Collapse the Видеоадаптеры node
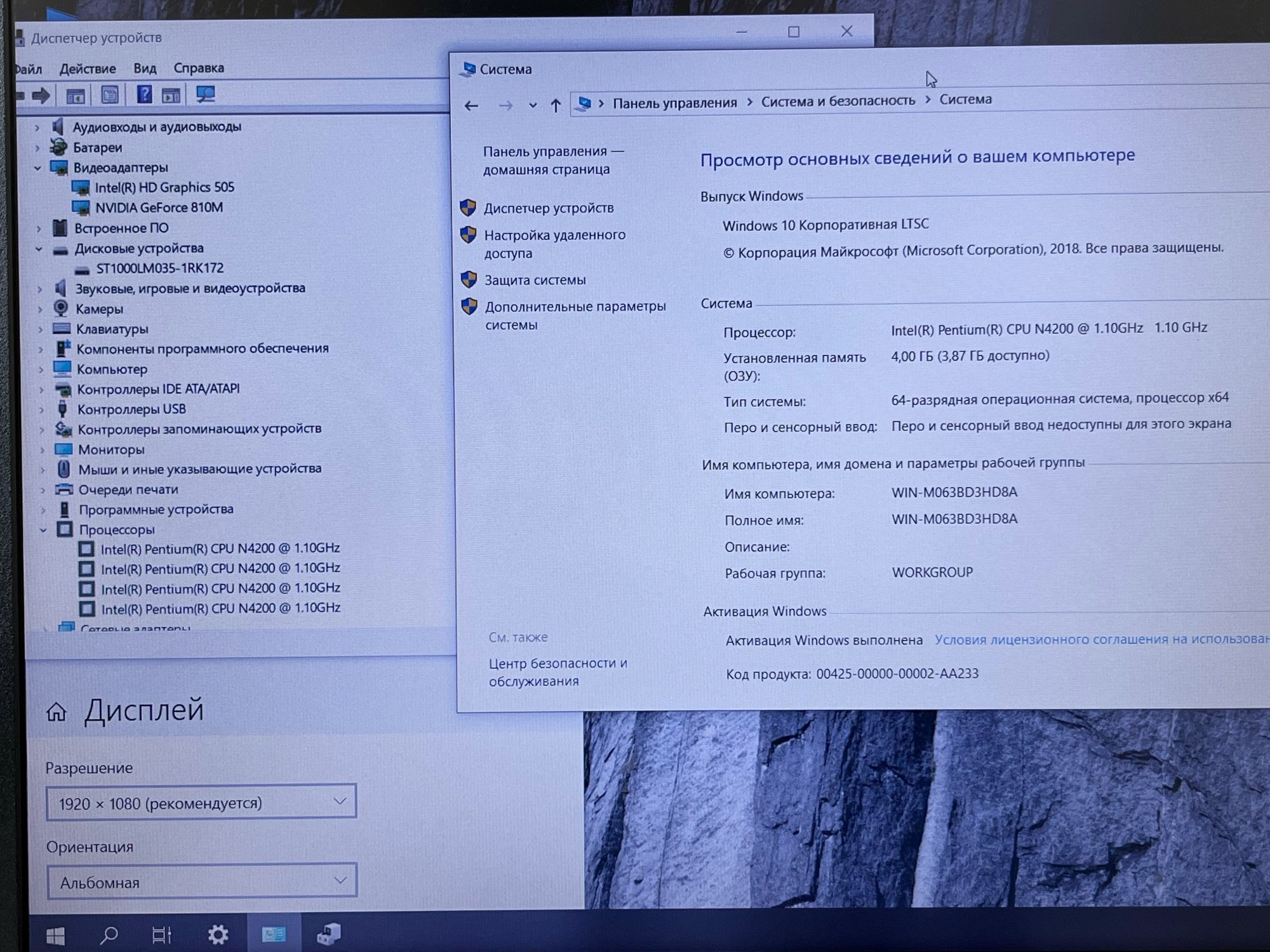This screenshot has width=1270, height=952. tap(37, 168)
